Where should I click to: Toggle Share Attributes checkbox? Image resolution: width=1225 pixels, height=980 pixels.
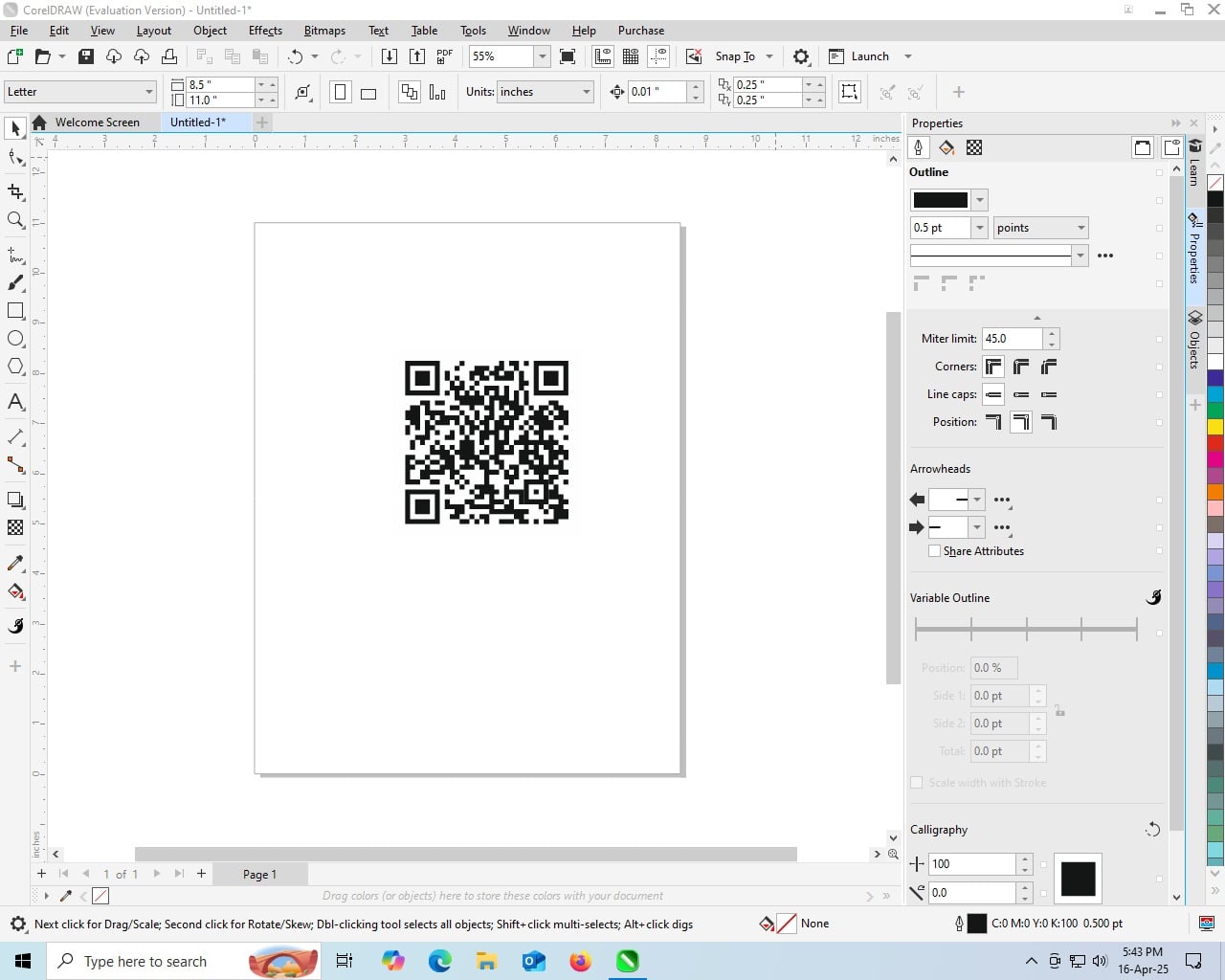[x=934, y=551]
